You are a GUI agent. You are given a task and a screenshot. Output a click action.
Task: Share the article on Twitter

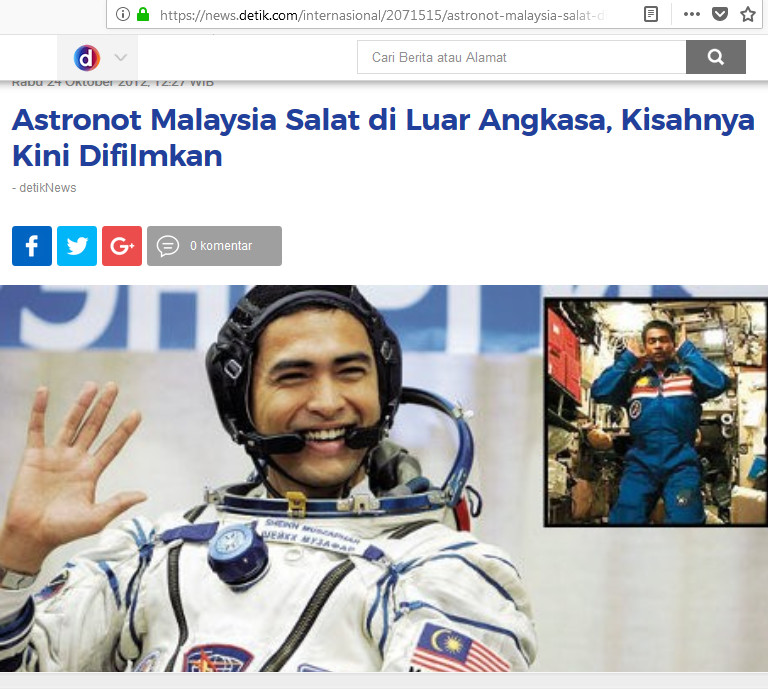77,246
